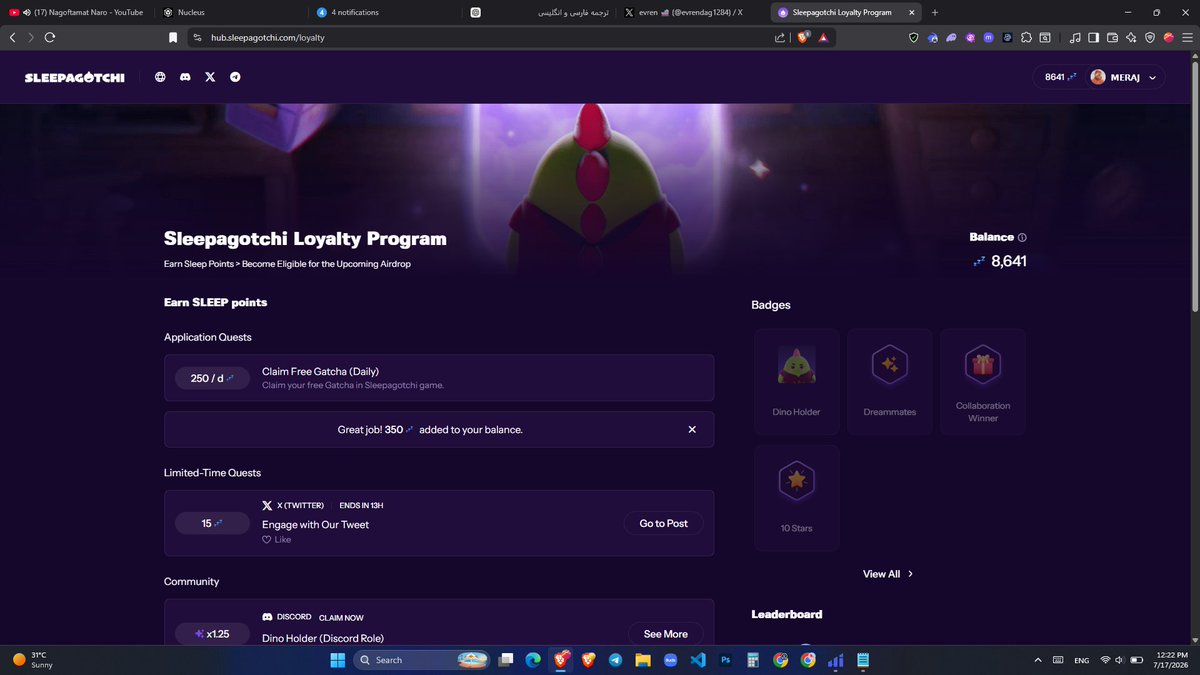Open File Explorer from the taskbar
The width and height of the screenshot is (1200, 675).
642,660
